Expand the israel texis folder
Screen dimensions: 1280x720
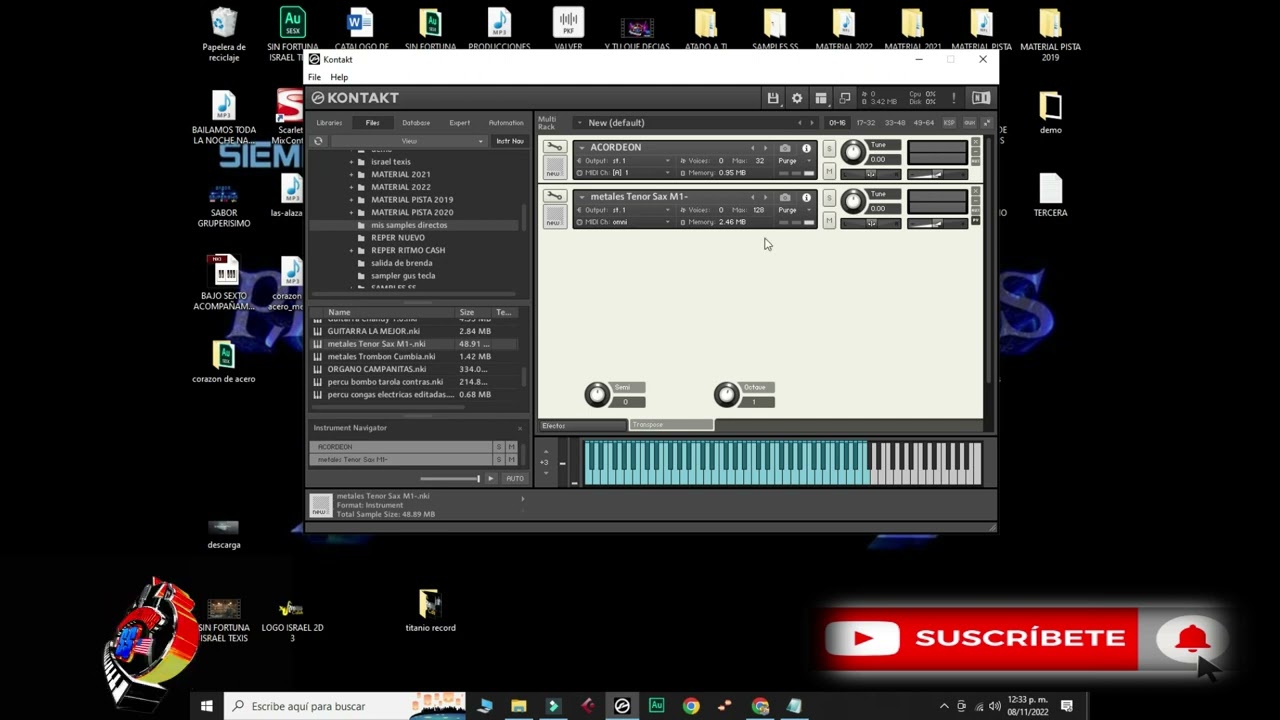[351, 162]
